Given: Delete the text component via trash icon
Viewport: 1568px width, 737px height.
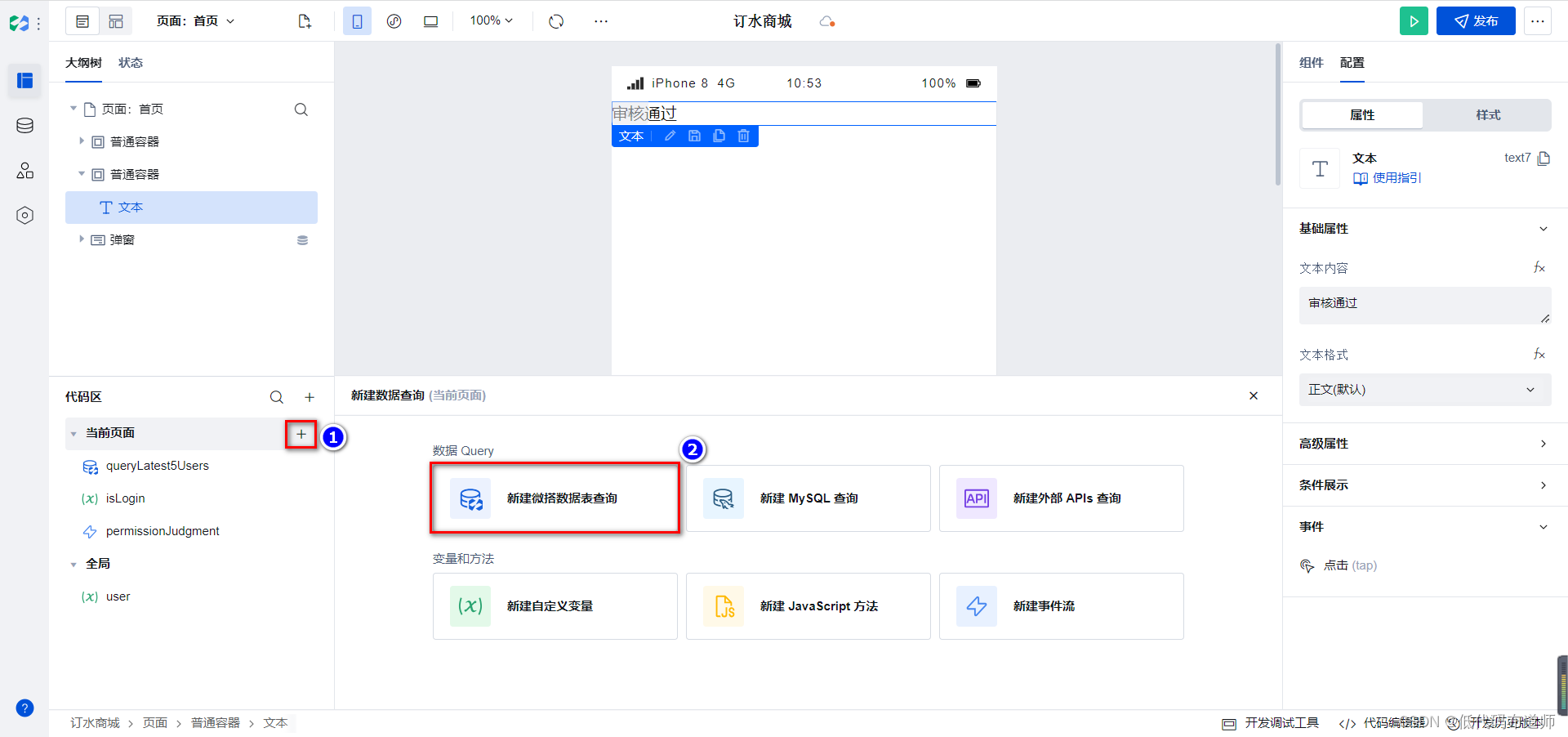Looking at the screenshot, I should (x=743, y=136).
